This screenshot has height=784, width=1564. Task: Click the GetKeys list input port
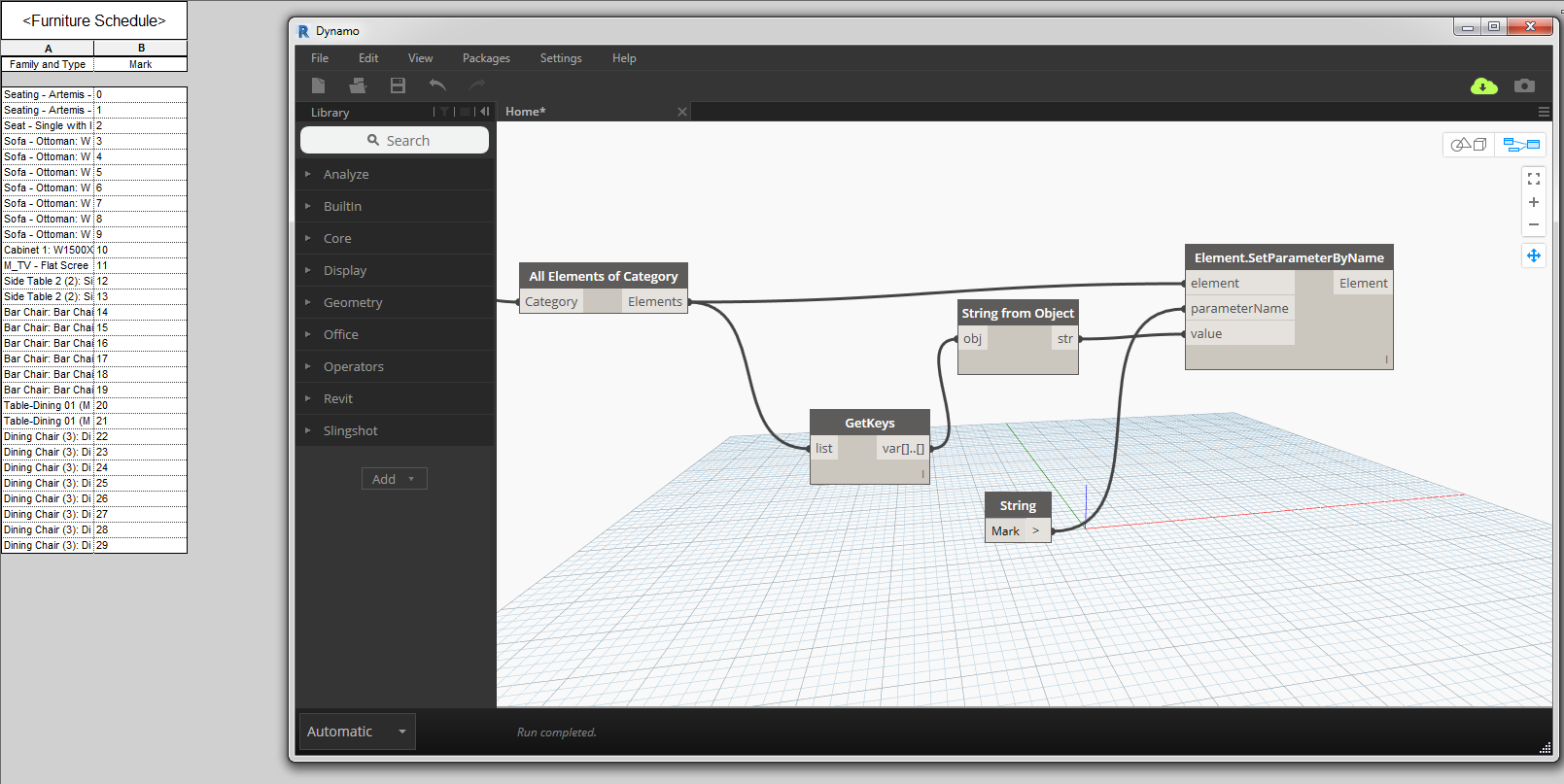823,448
